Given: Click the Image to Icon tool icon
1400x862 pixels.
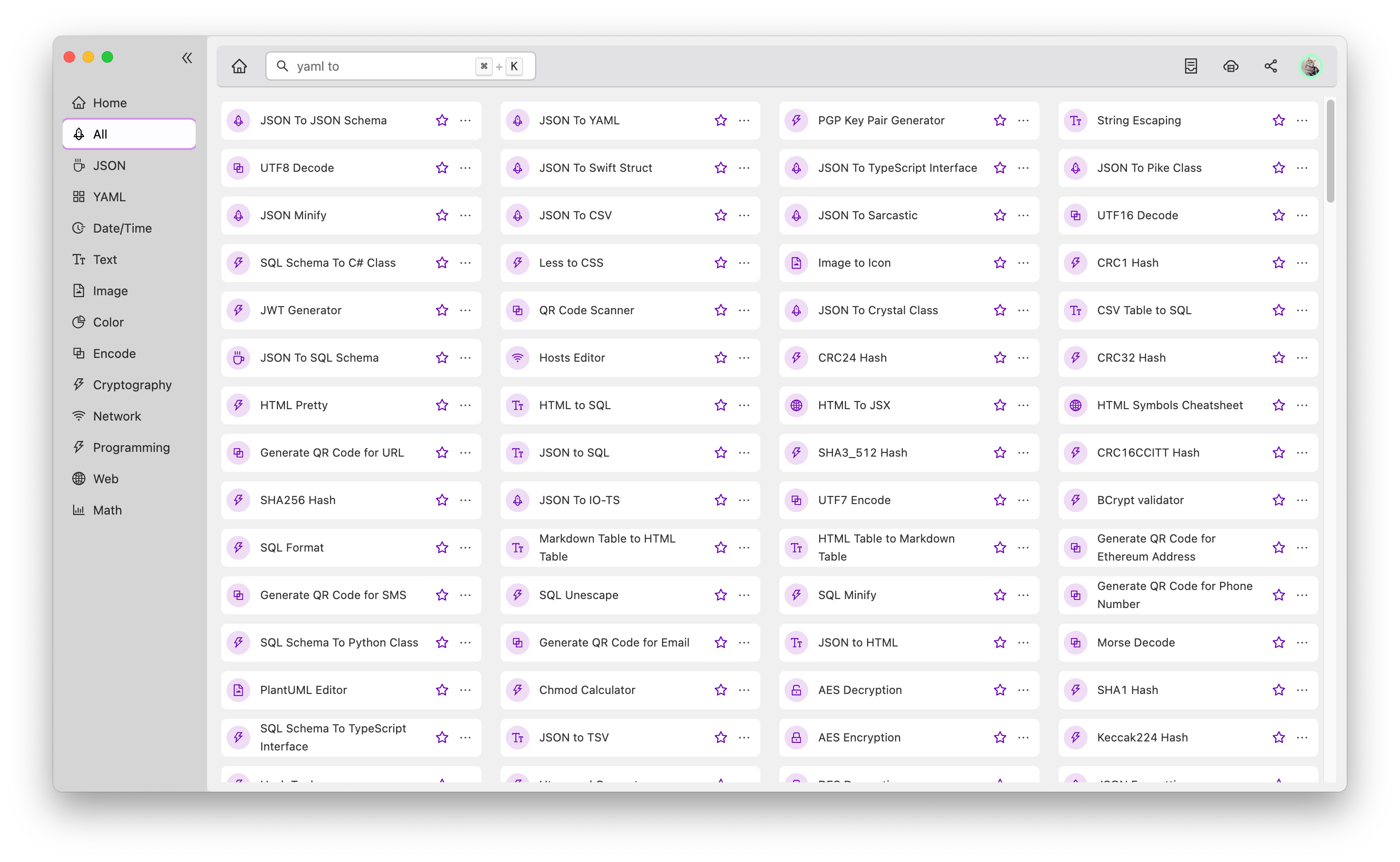Looking at the screenshot, I should 796,263.
